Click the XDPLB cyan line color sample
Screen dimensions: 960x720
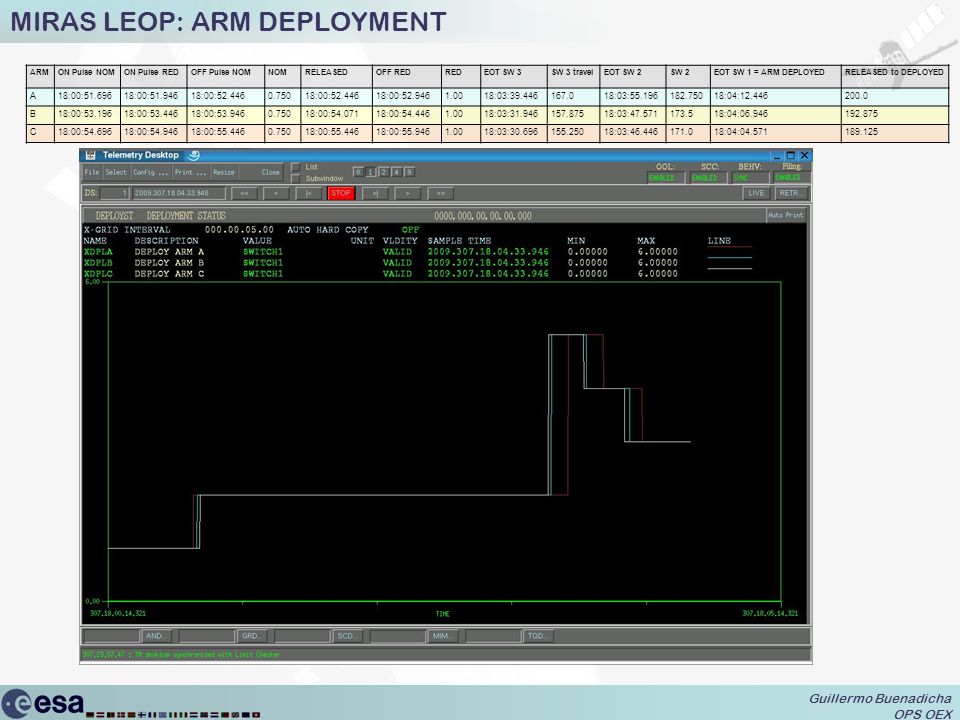(729, 258)
